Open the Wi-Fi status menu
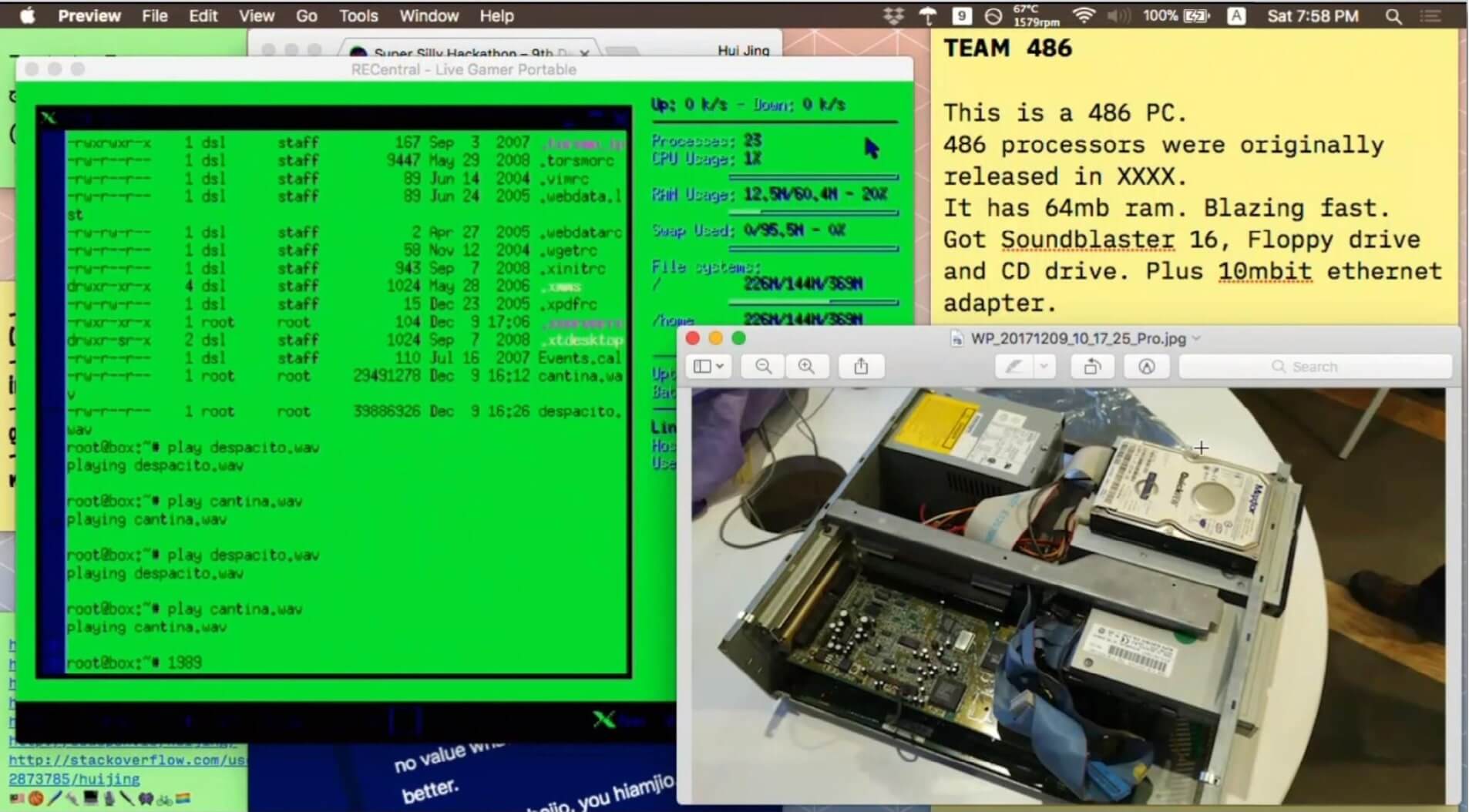Image resolution: width=1469 pixels, height=812 pixels. coord(1084,15)
